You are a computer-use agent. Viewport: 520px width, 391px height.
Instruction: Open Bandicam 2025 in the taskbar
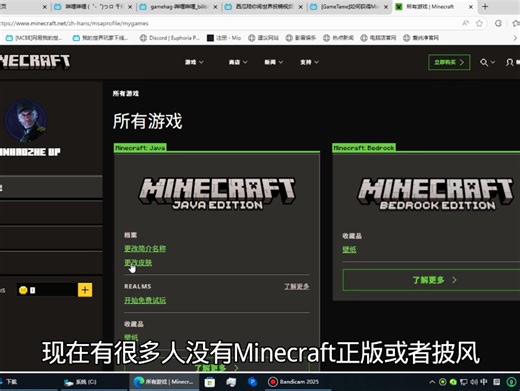click(x=293, y=382)
